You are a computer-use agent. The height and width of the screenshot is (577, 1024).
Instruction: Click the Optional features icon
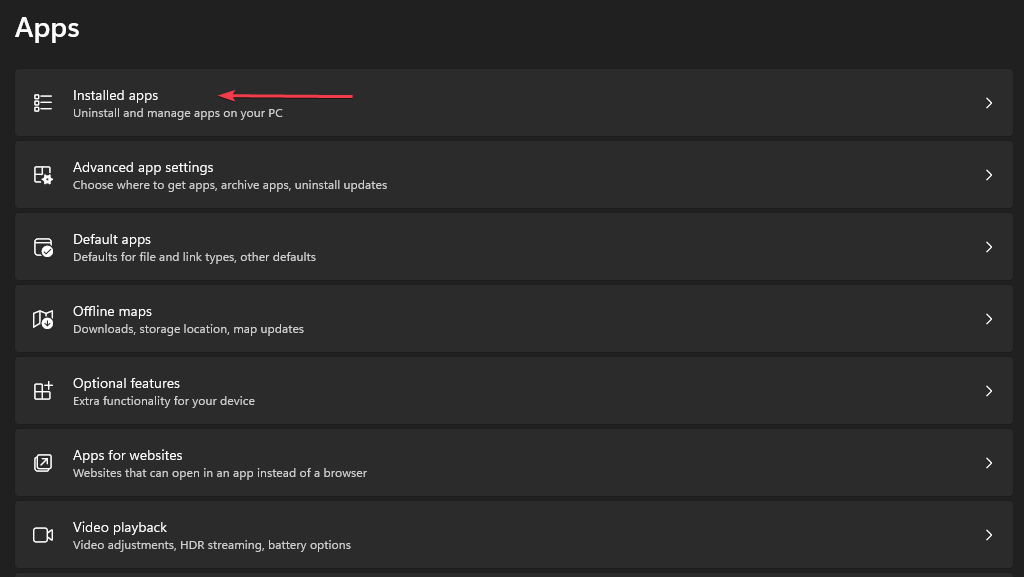(x=42, y=390)
